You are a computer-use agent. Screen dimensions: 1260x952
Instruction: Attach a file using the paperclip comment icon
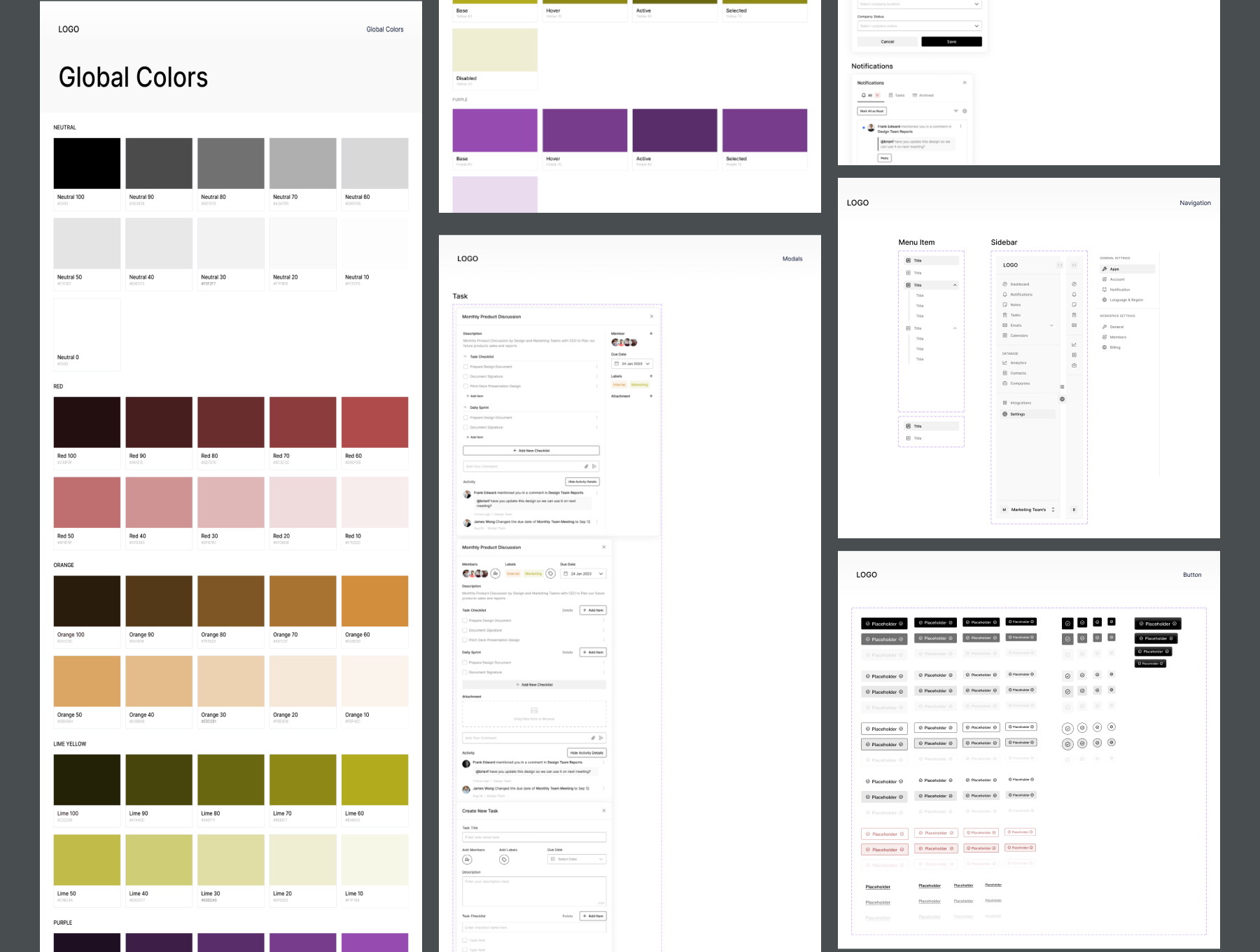click(x=586, y=466)
